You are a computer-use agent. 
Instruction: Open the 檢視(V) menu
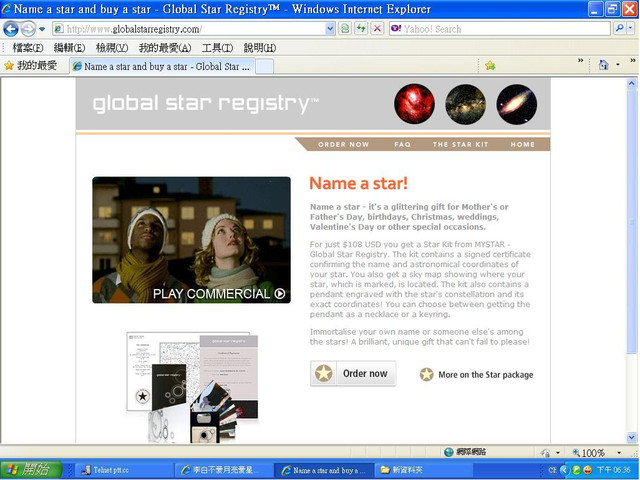112,48
